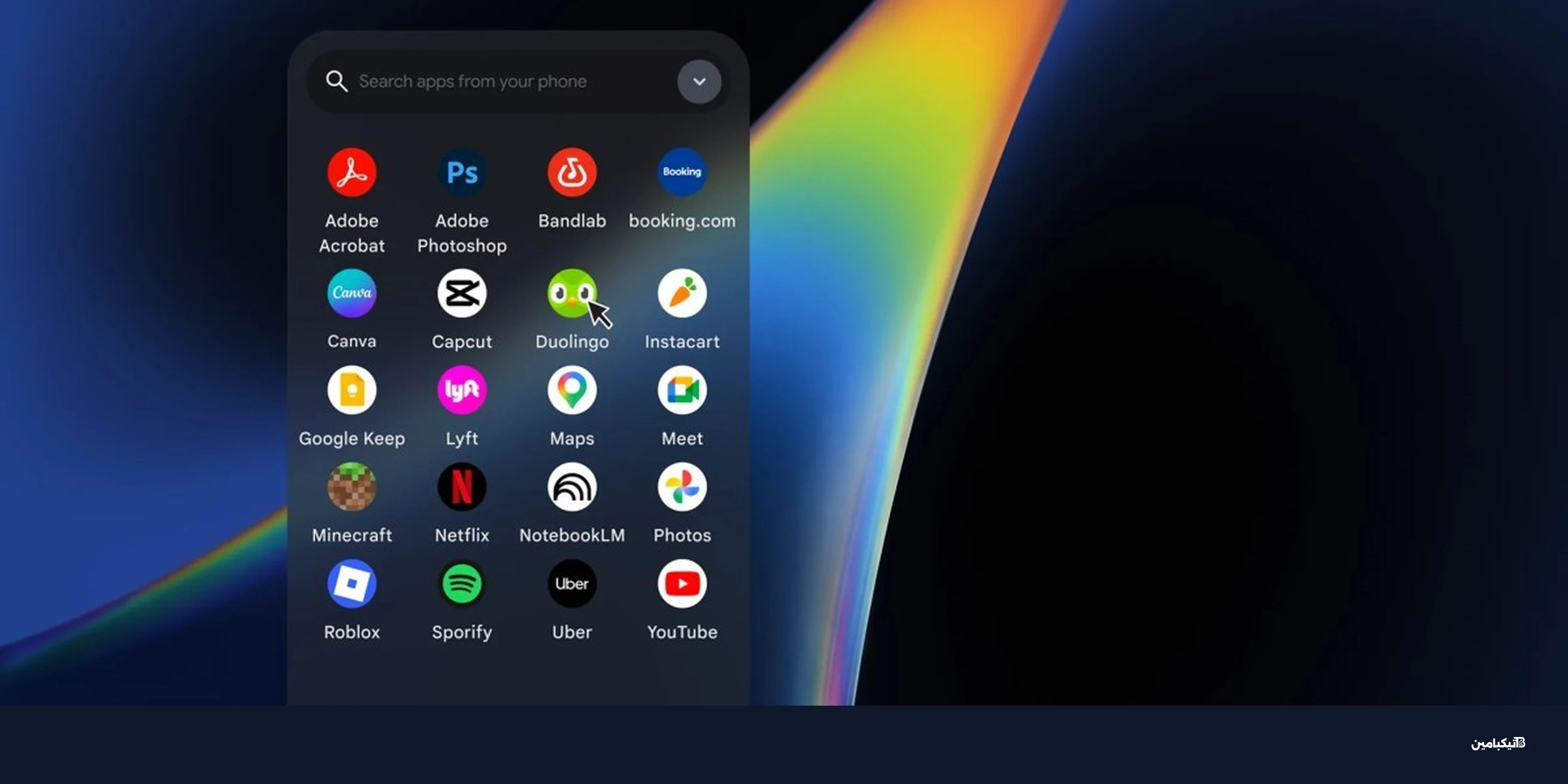Image resolution: width=1568 pixels, height=784 pixels.
Task: Open the Adobe Acrobat app icon
Action: point(352,172)
